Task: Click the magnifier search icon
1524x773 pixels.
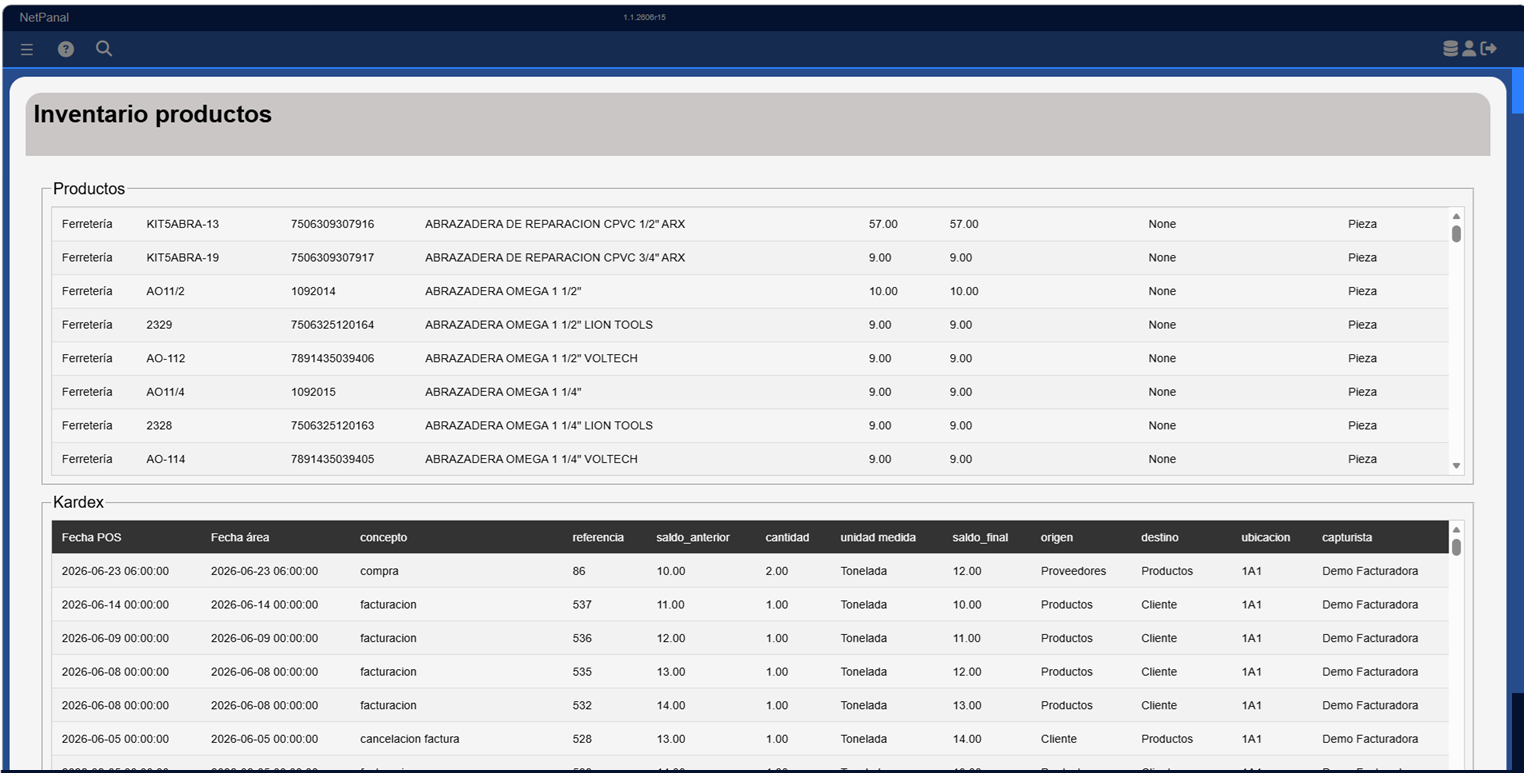Action: click(104, 48)
